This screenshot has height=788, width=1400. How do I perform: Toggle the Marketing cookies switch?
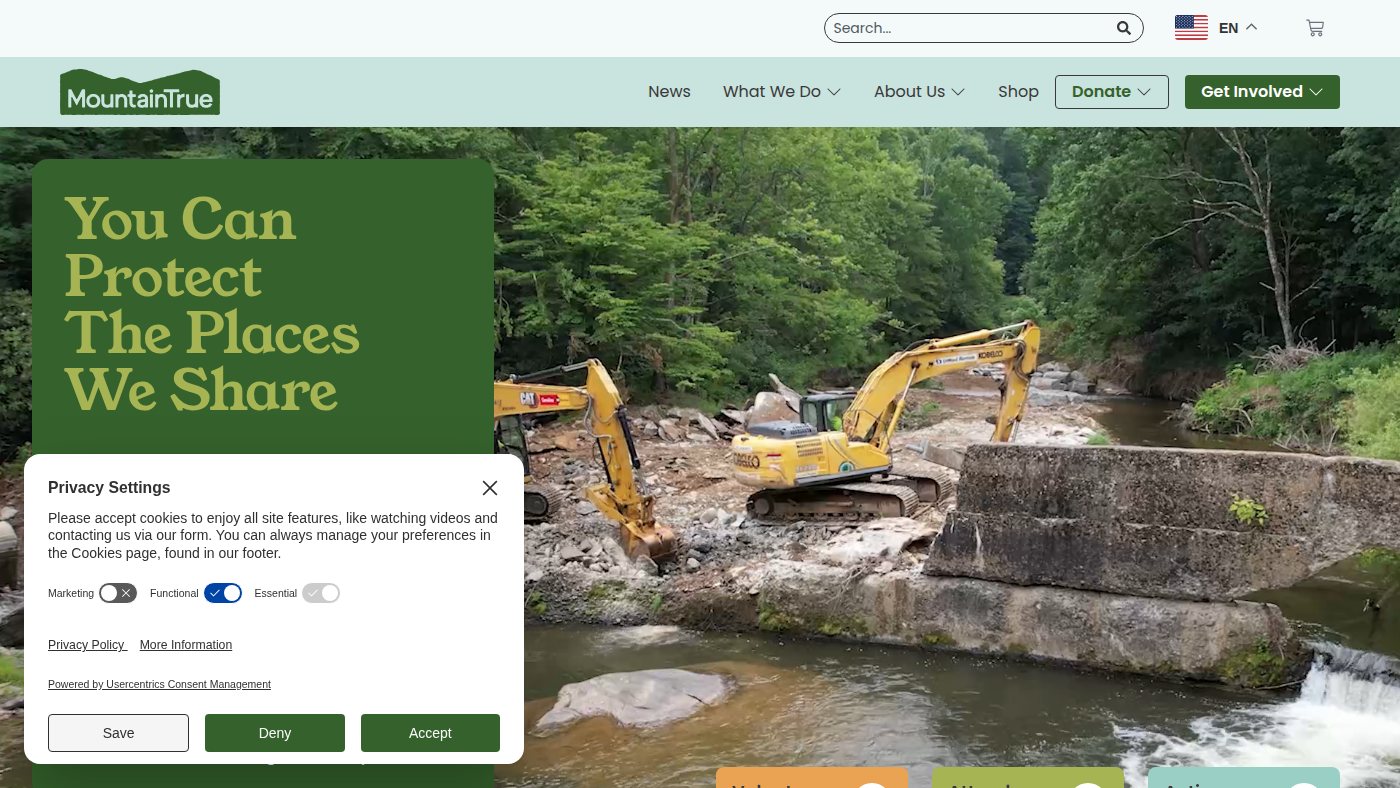pyautogui.click(x=118, y=593)
